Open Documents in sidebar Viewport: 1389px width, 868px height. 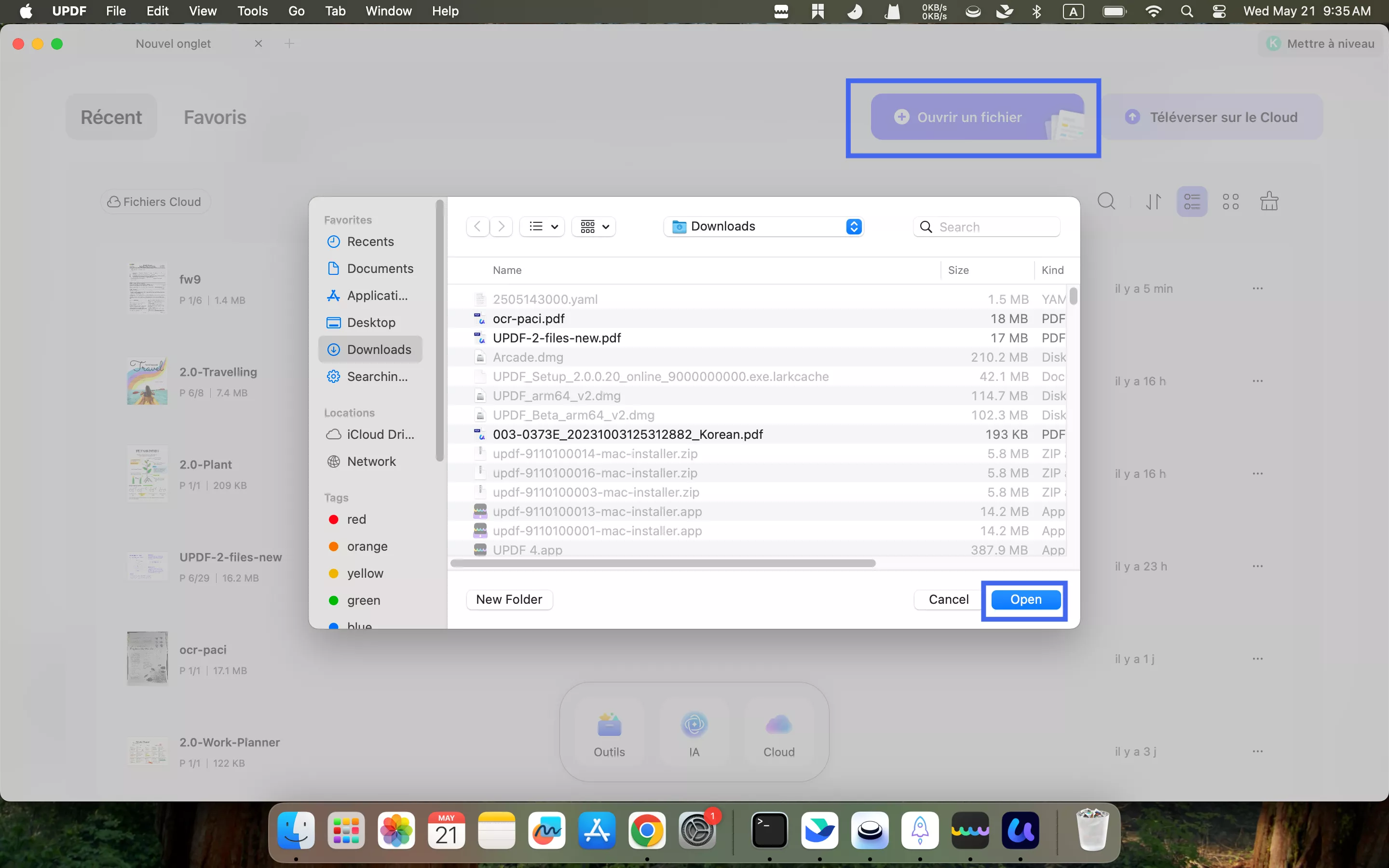coord(370,269)
